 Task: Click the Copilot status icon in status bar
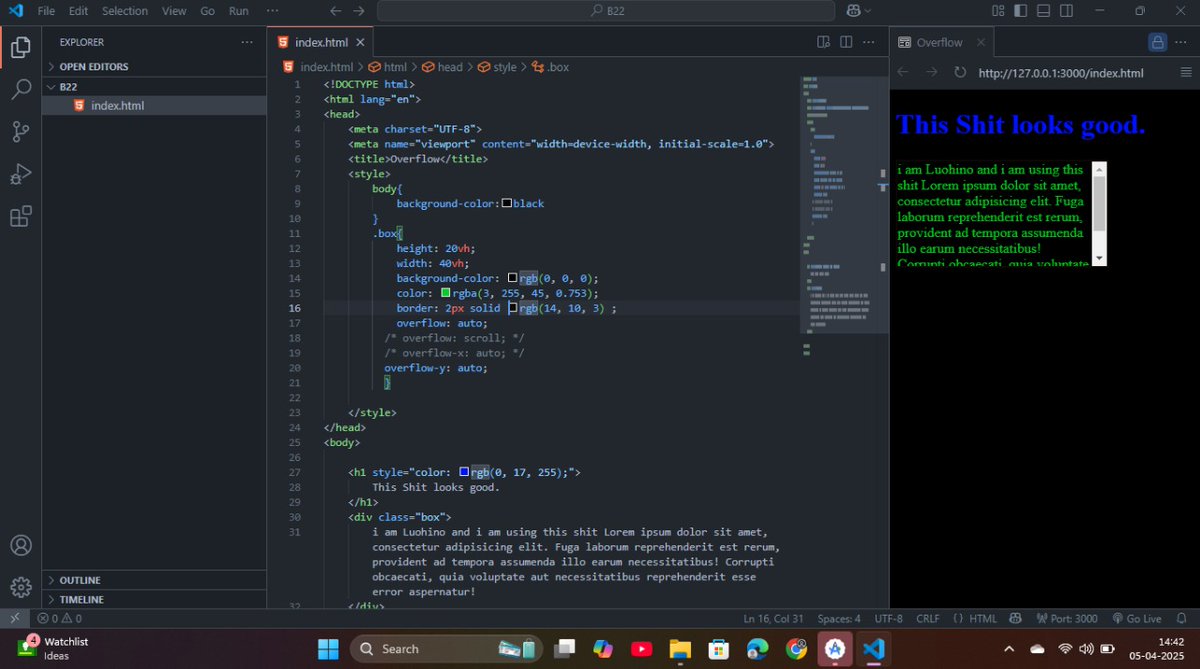[x=1015, y=618]
